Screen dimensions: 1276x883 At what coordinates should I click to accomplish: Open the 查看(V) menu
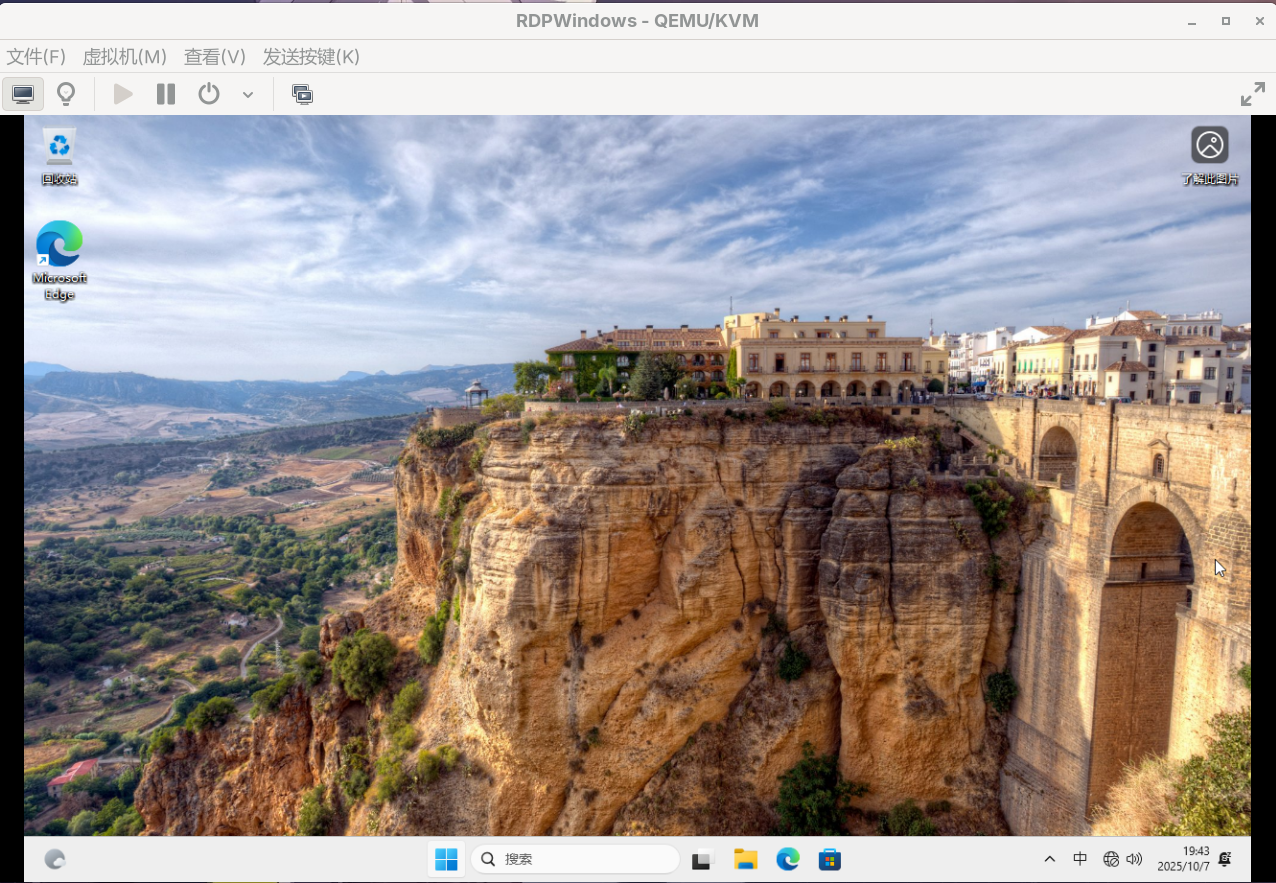[214, 57]
